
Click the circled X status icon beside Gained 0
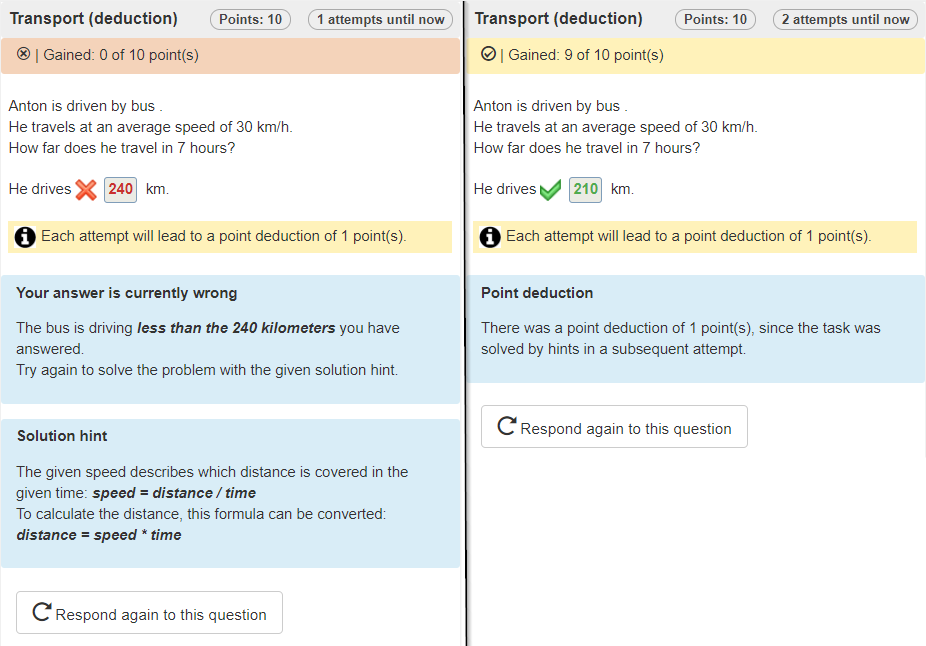24,54
